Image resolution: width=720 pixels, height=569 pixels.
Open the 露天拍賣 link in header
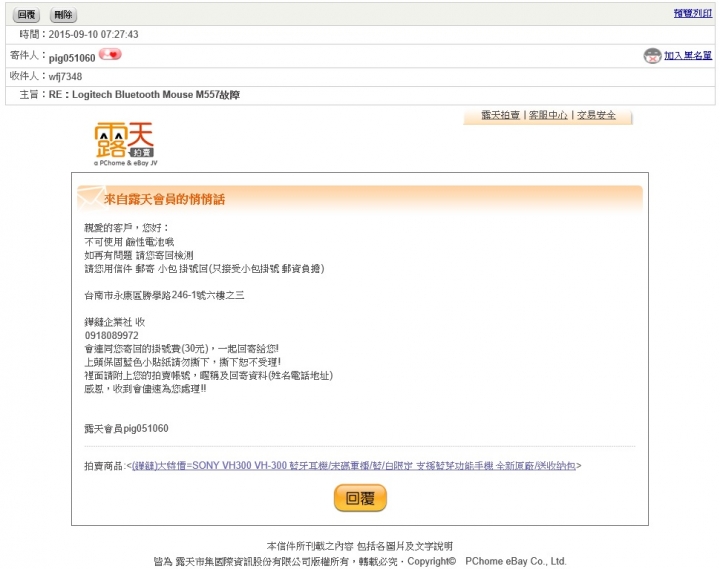click(x=500, y=115)
